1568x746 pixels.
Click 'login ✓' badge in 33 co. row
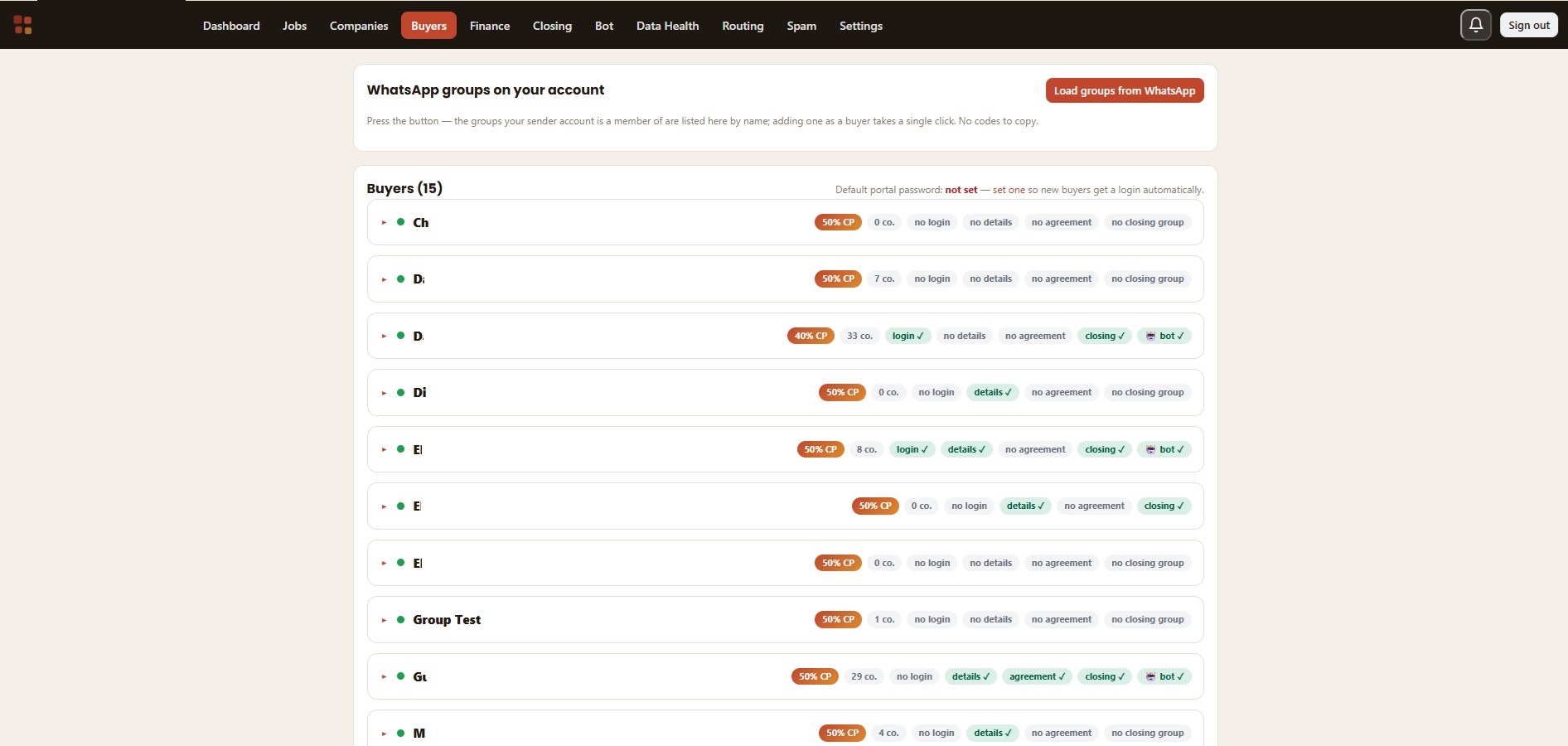tap(907, 336)
